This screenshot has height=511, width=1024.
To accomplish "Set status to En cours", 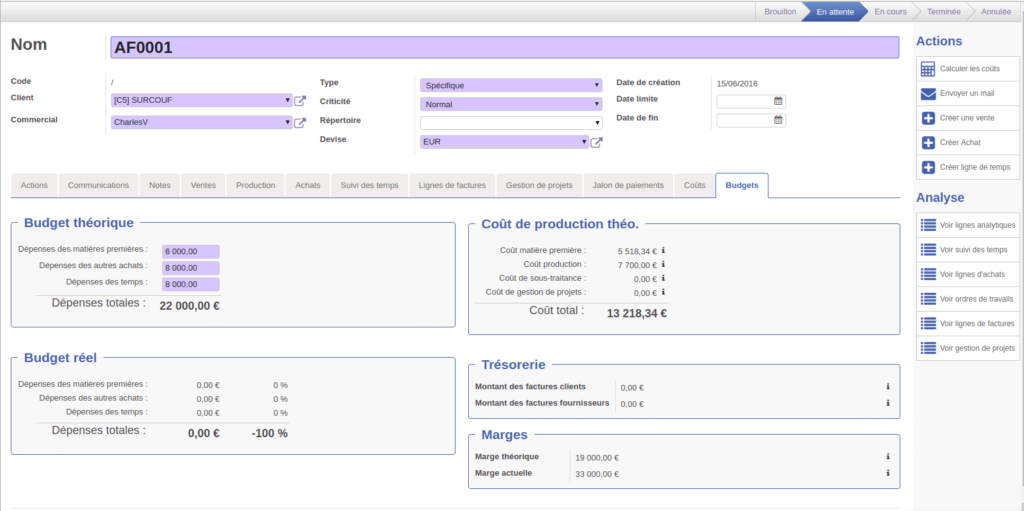I will (x=889, y=12).
